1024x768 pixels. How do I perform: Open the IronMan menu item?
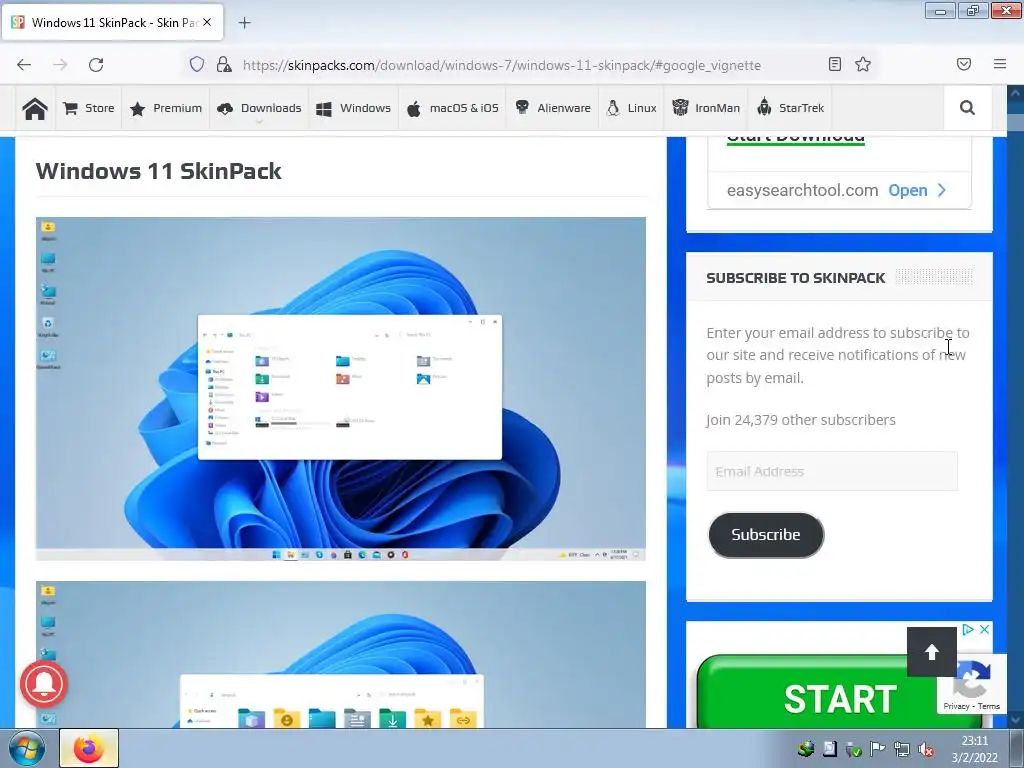(706, 108)
